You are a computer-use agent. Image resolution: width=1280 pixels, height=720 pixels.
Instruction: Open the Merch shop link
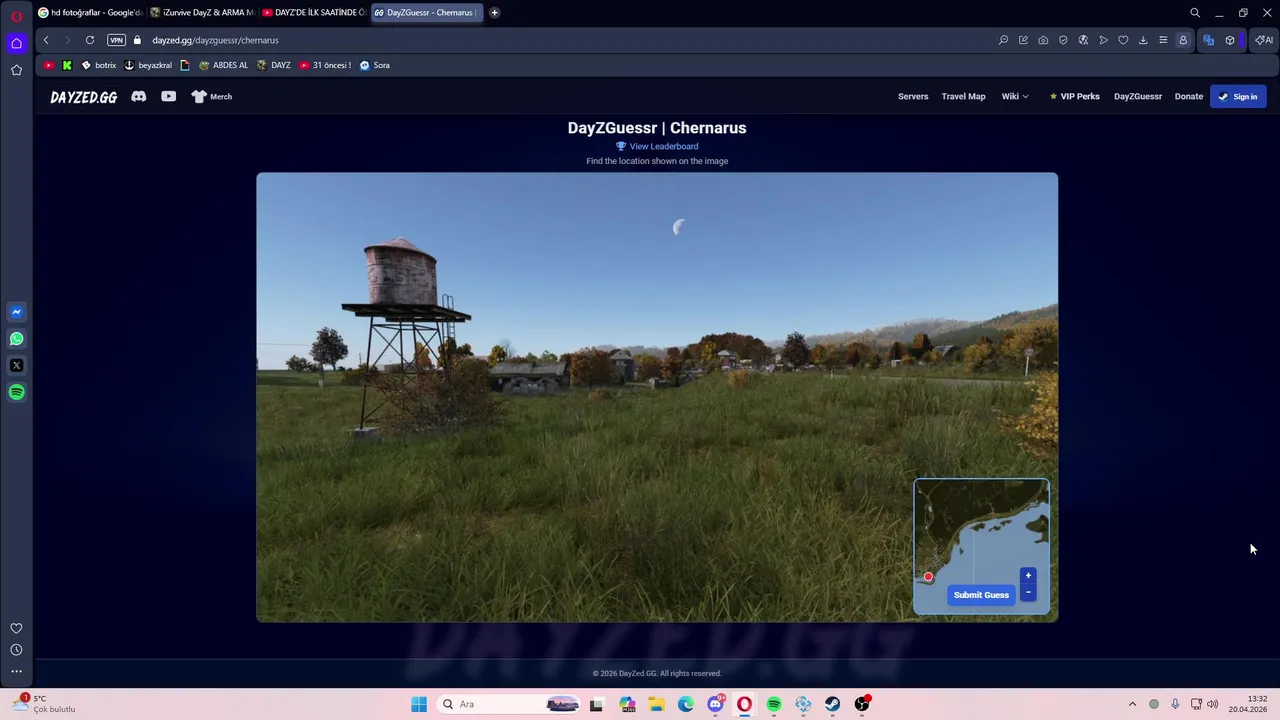click(x=211, y=96)
